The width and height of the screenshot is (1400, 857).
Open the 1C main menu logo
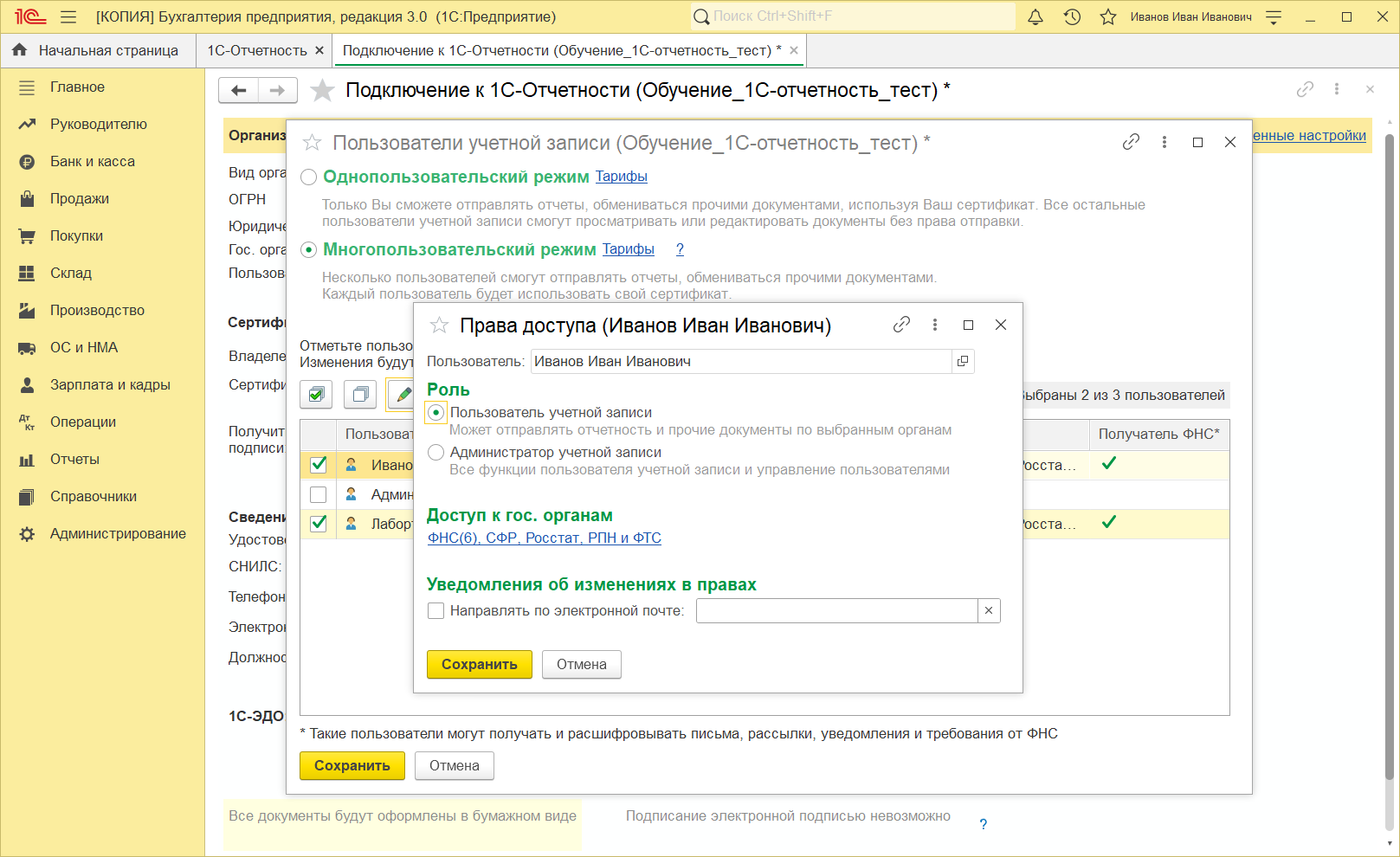[x=30, y=16]
